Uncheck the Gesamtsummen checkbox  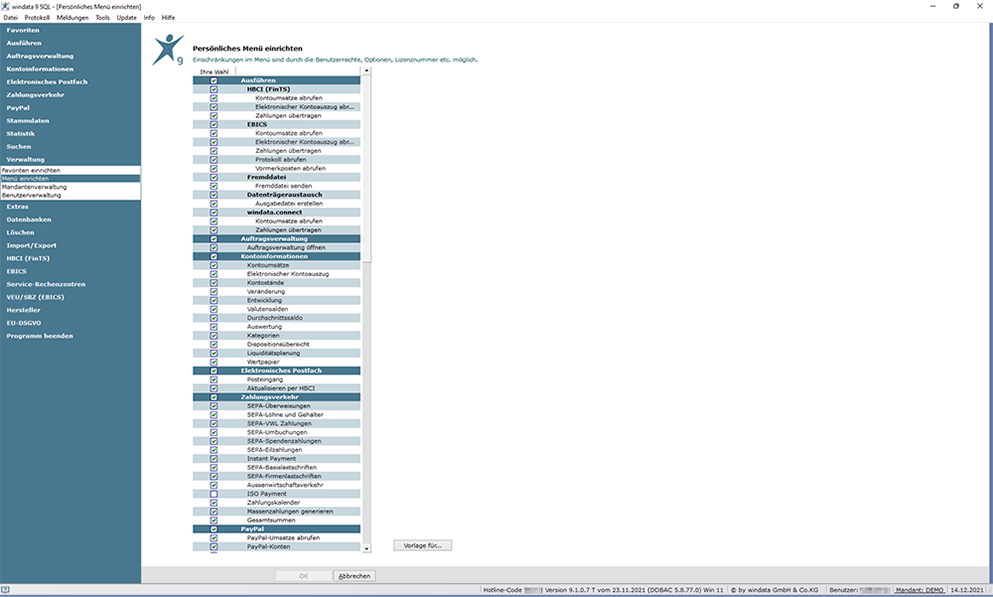213,520
